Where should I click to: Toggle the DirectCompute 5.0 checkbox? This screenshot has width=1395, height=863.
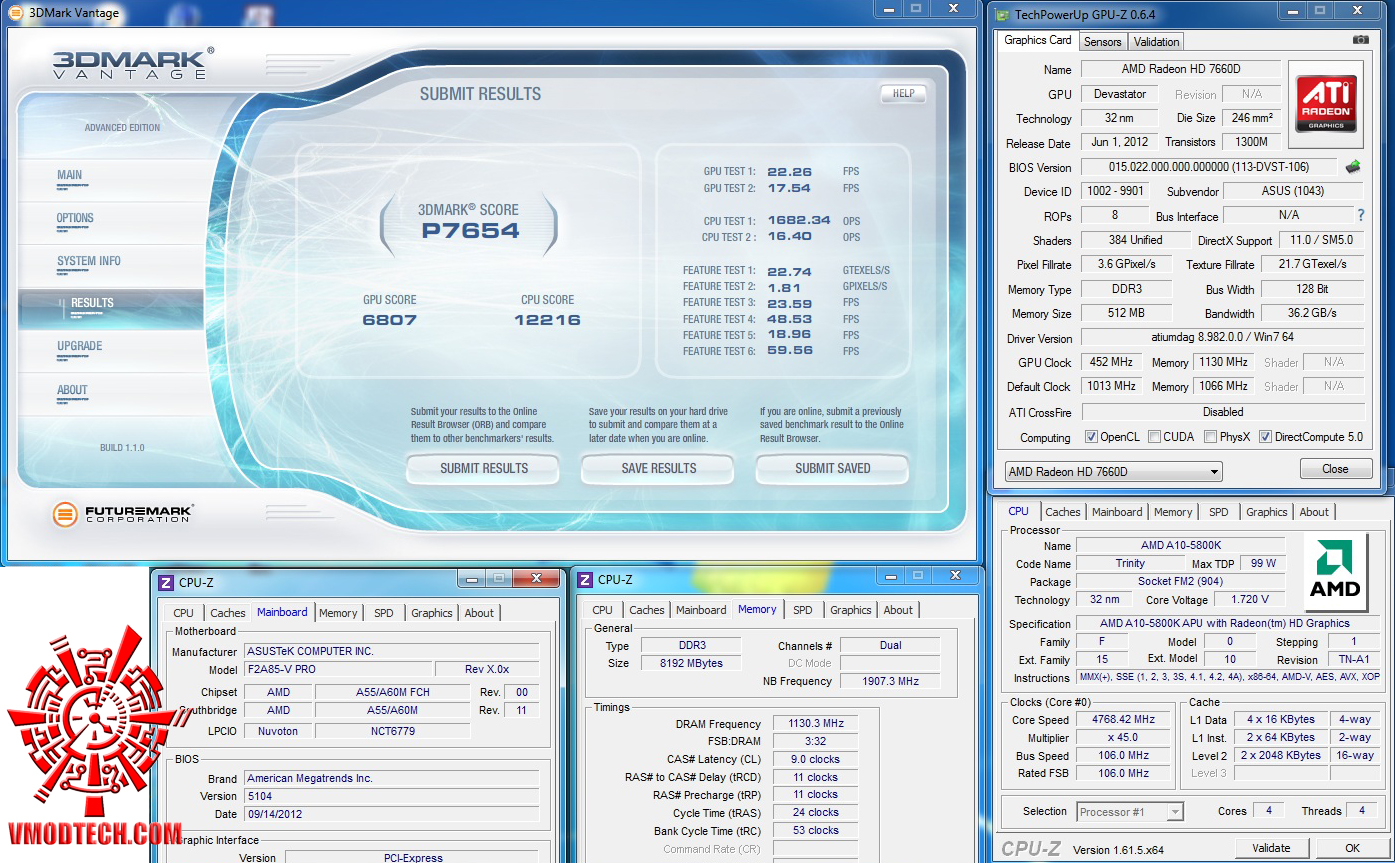tap(1265, 437)
